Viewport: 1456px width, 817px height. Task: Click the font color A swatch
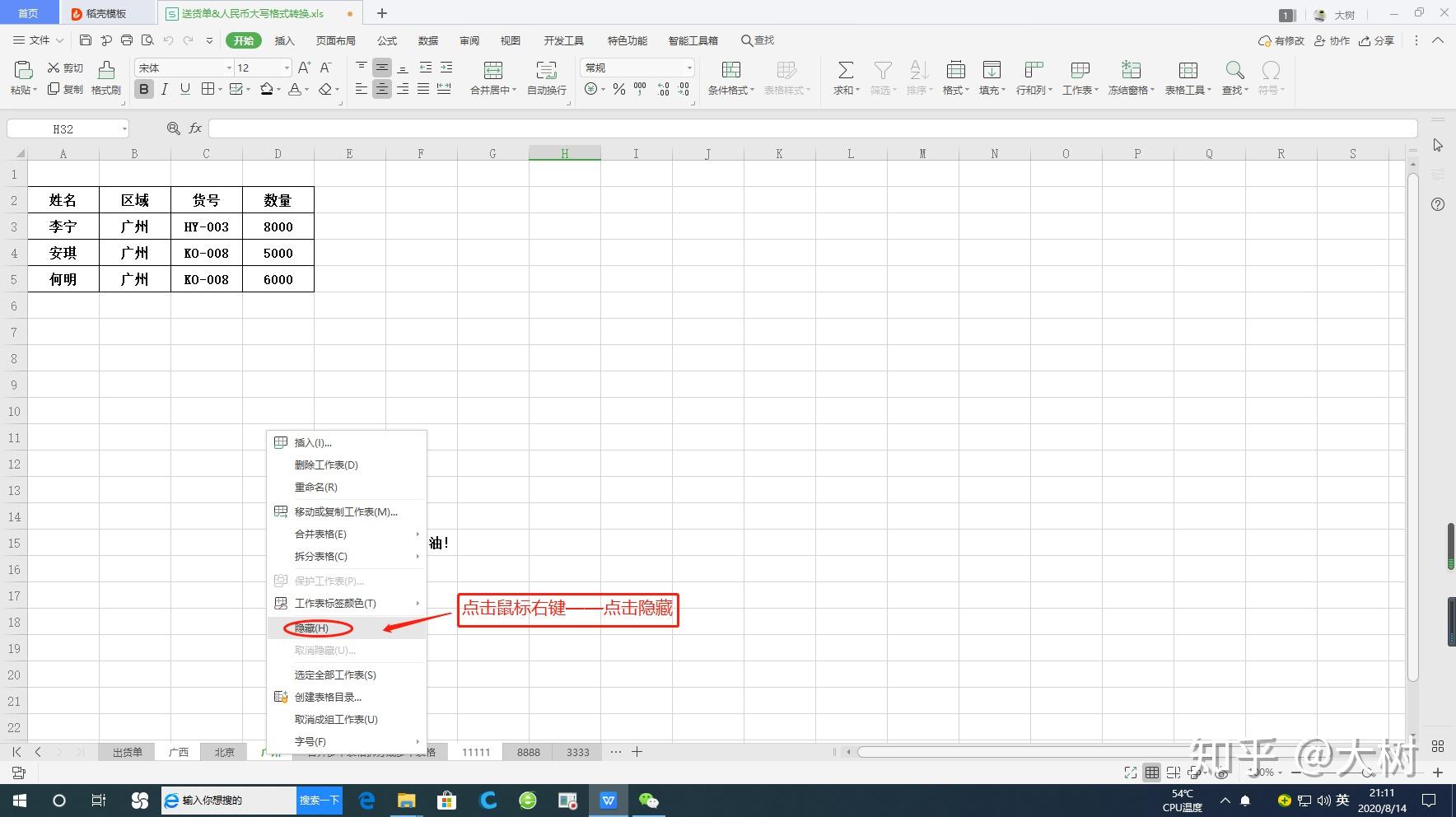tap(295, 89)
